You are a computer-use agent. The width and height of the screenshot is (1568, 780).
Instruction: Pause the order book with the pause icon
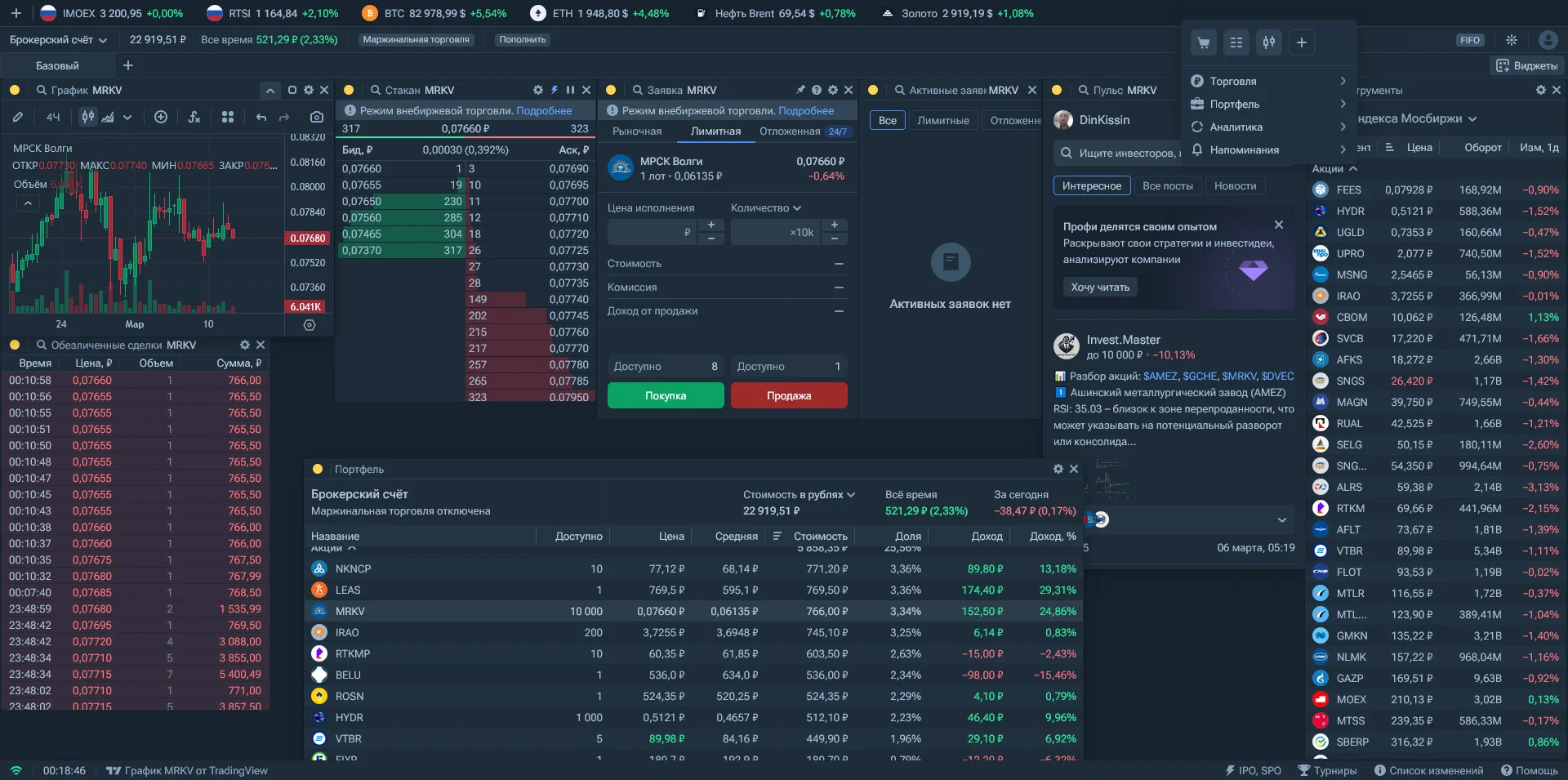pyautogui.click(x=570, y=90)
